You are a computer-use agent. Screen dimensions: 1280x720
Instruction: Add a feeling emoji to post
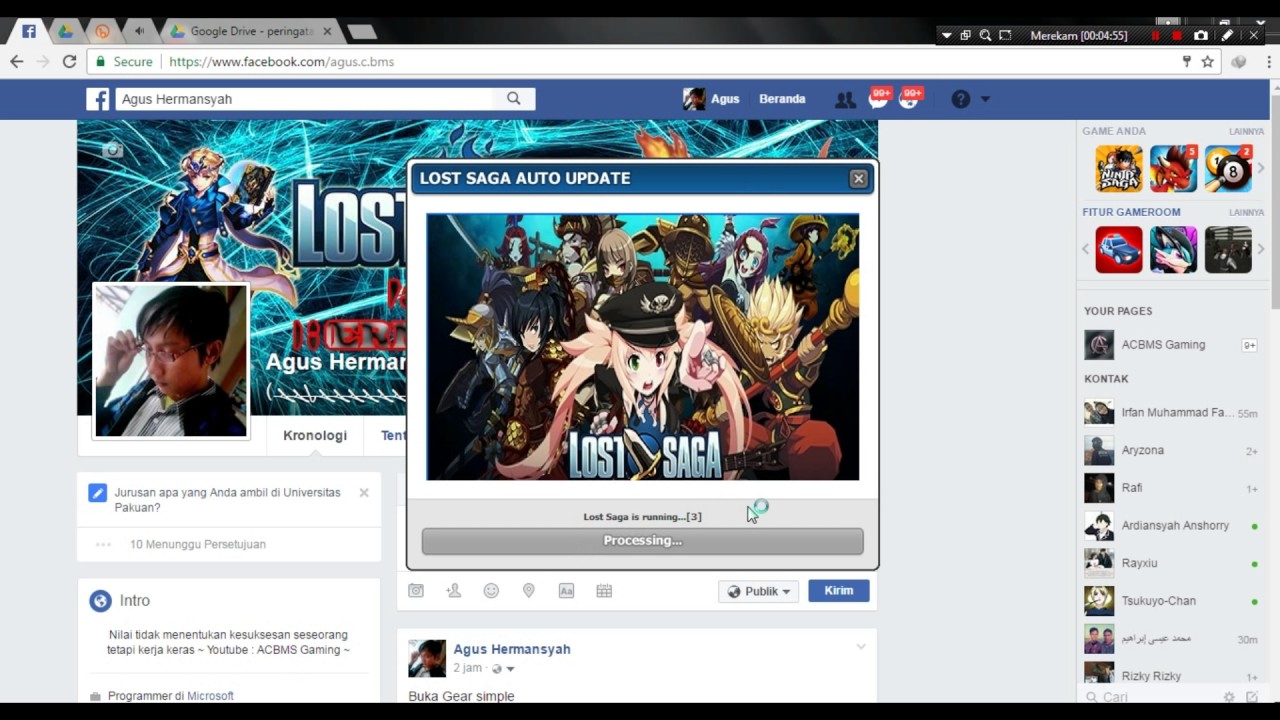(491, 591)
